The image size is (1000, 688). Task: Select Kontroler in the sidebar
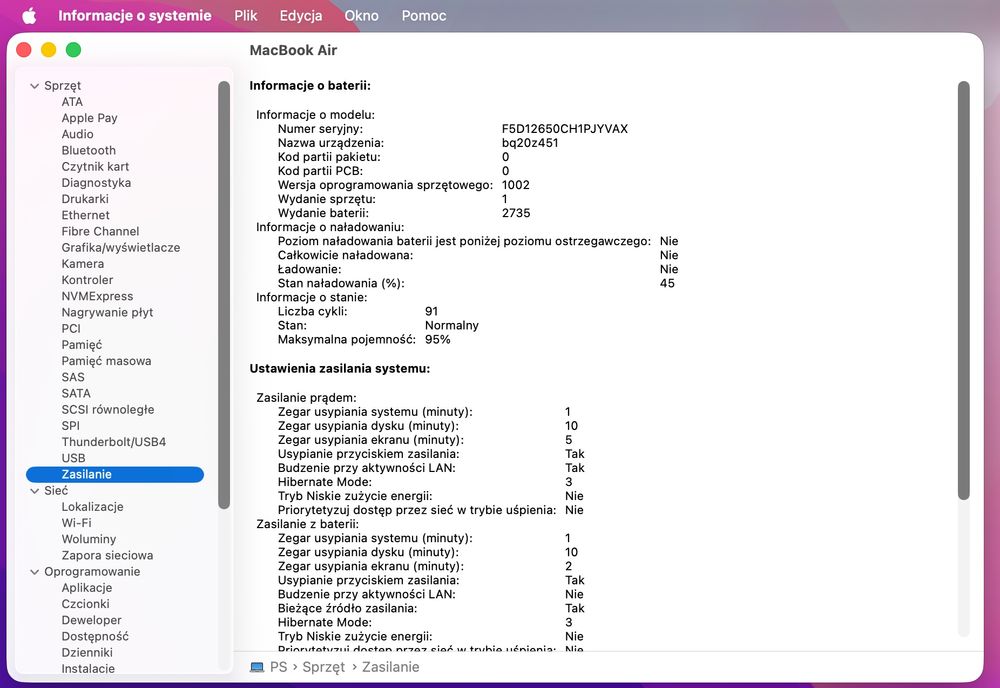click(x=87, y=280)
